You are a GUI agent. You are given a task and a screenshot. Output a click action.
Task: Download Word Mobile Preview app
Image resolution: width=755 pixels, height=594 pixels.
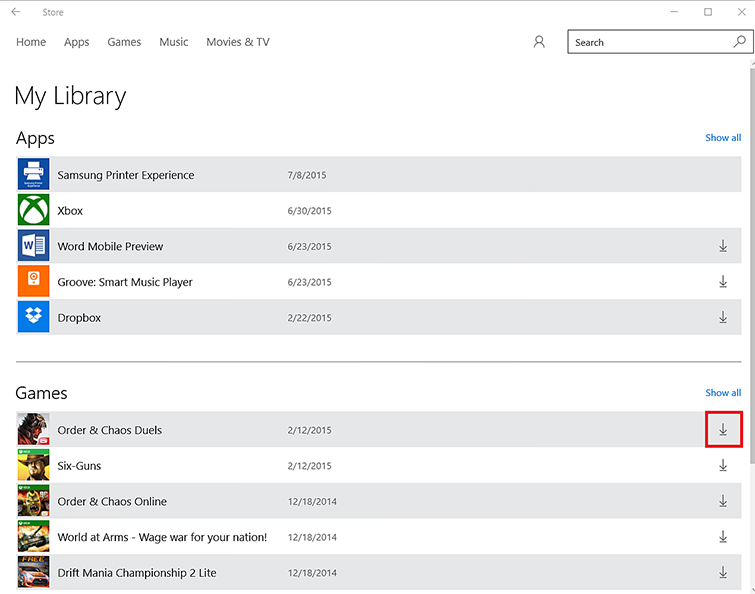[x=723, y=246]
